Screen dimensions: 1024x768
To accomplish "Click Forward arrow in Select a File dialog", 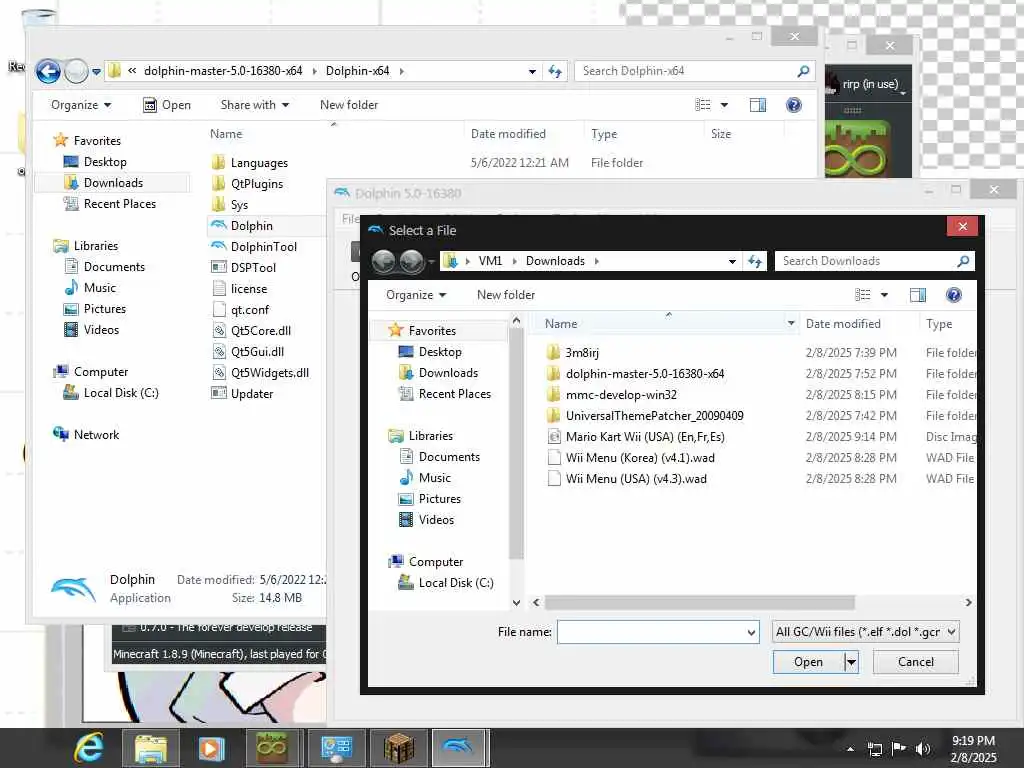I will click(411, 262).
